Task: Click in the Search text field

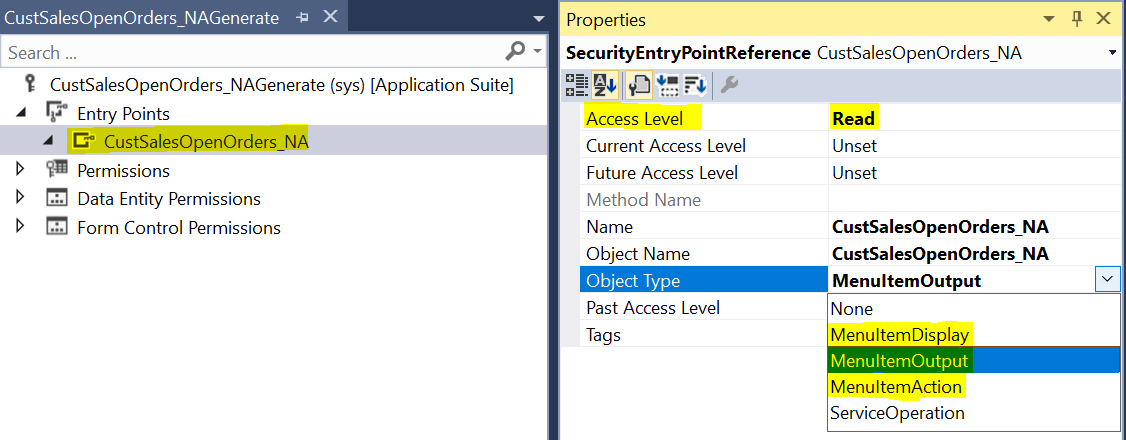Action: (250, 52)
